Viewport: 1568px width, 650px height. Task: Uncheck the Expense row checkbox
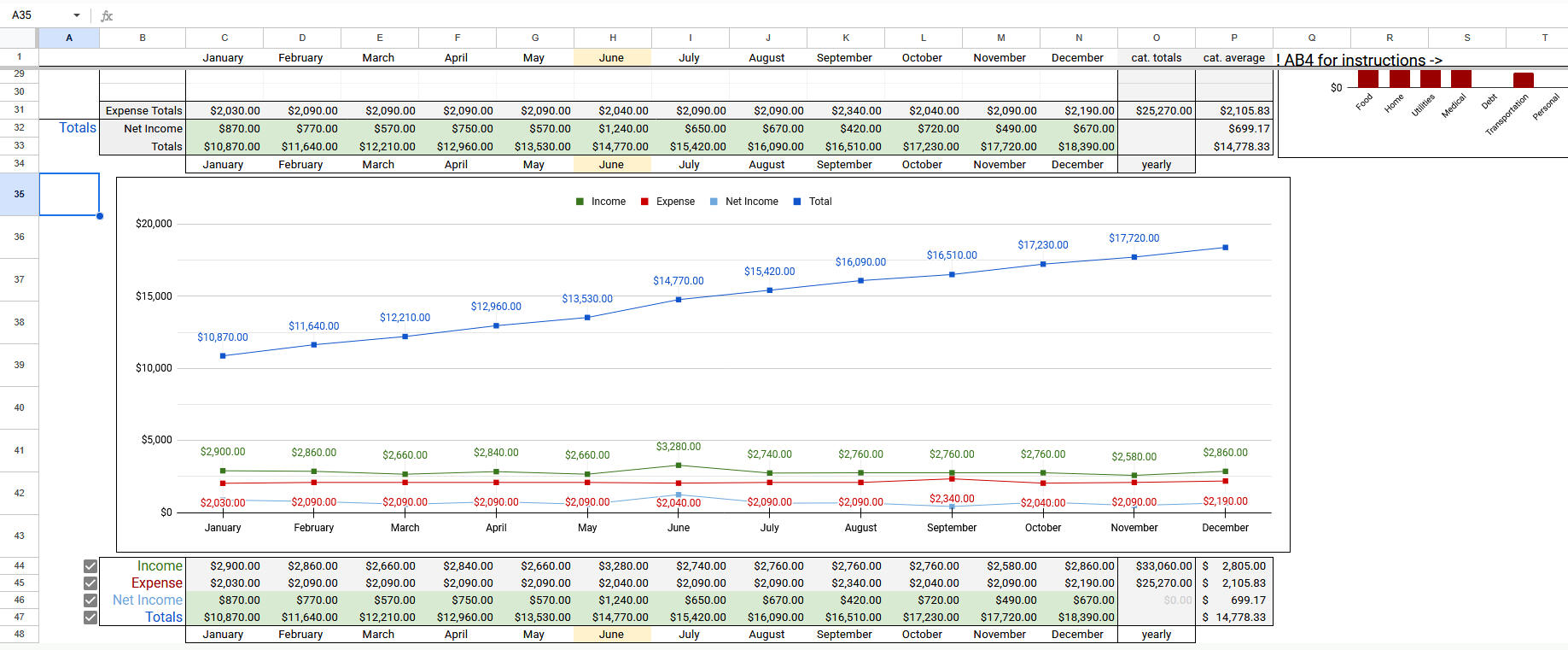(x=90, y=583)
